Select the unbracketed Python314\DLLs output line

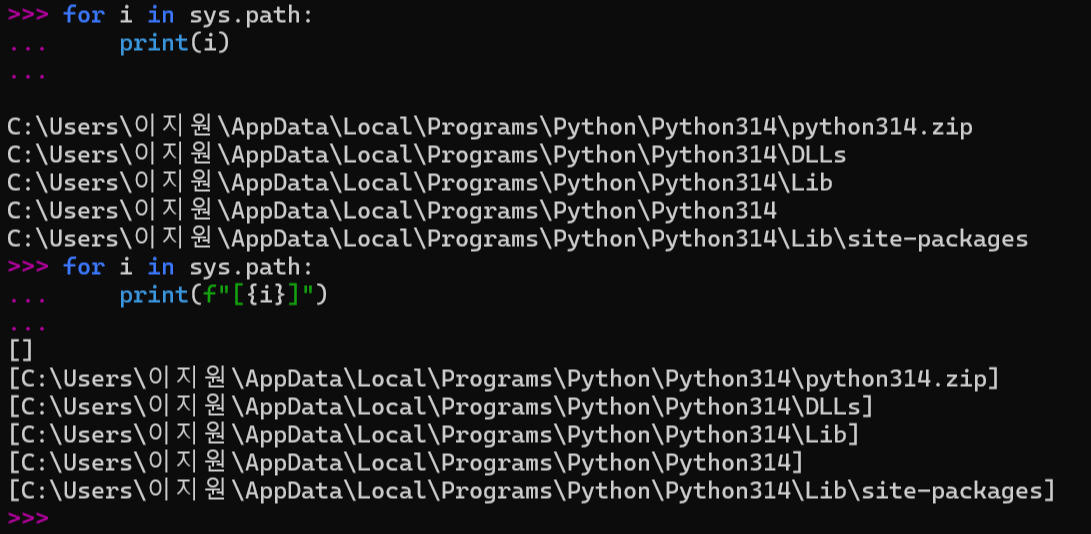tap(427, 155)
